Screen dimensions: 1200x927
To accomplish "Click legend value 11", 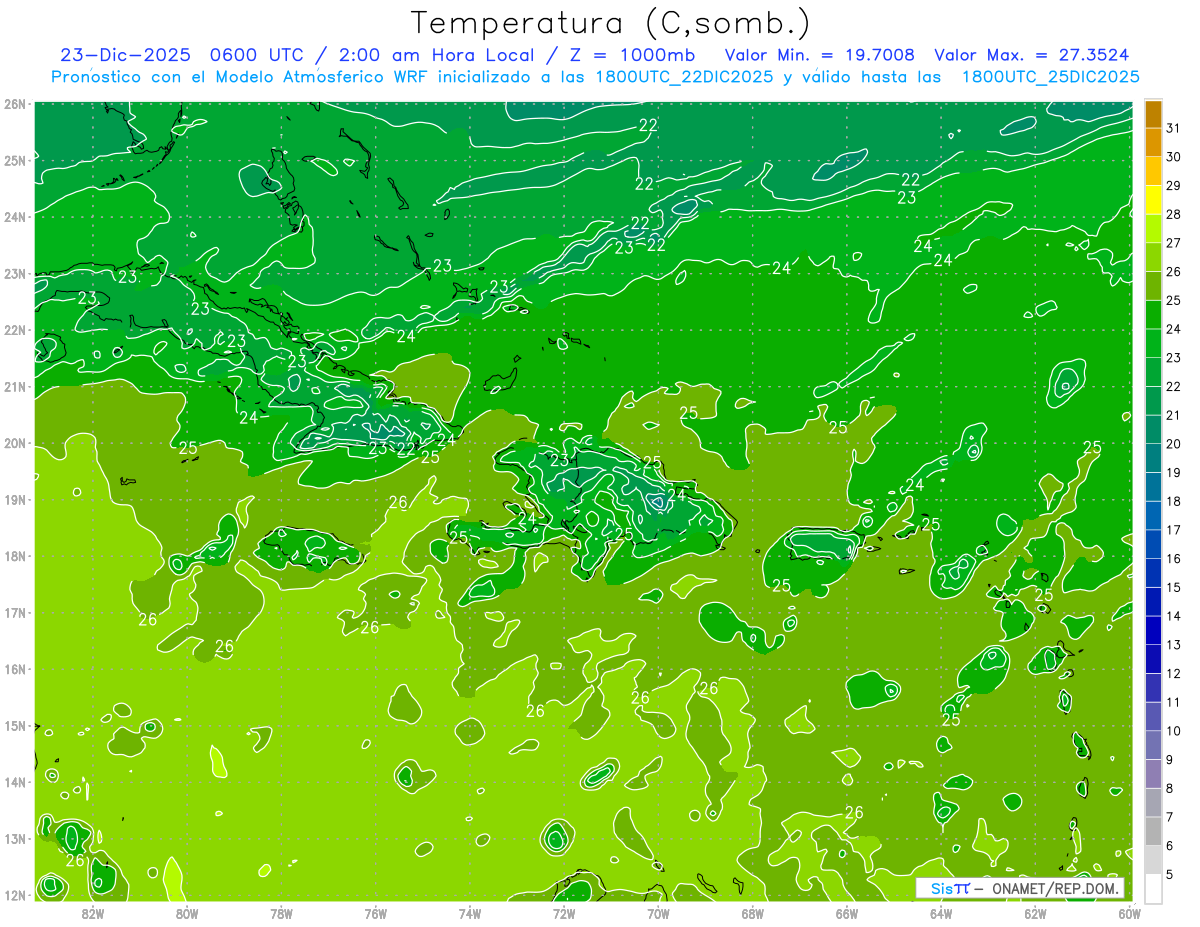I will click(x=1173, y=702).
